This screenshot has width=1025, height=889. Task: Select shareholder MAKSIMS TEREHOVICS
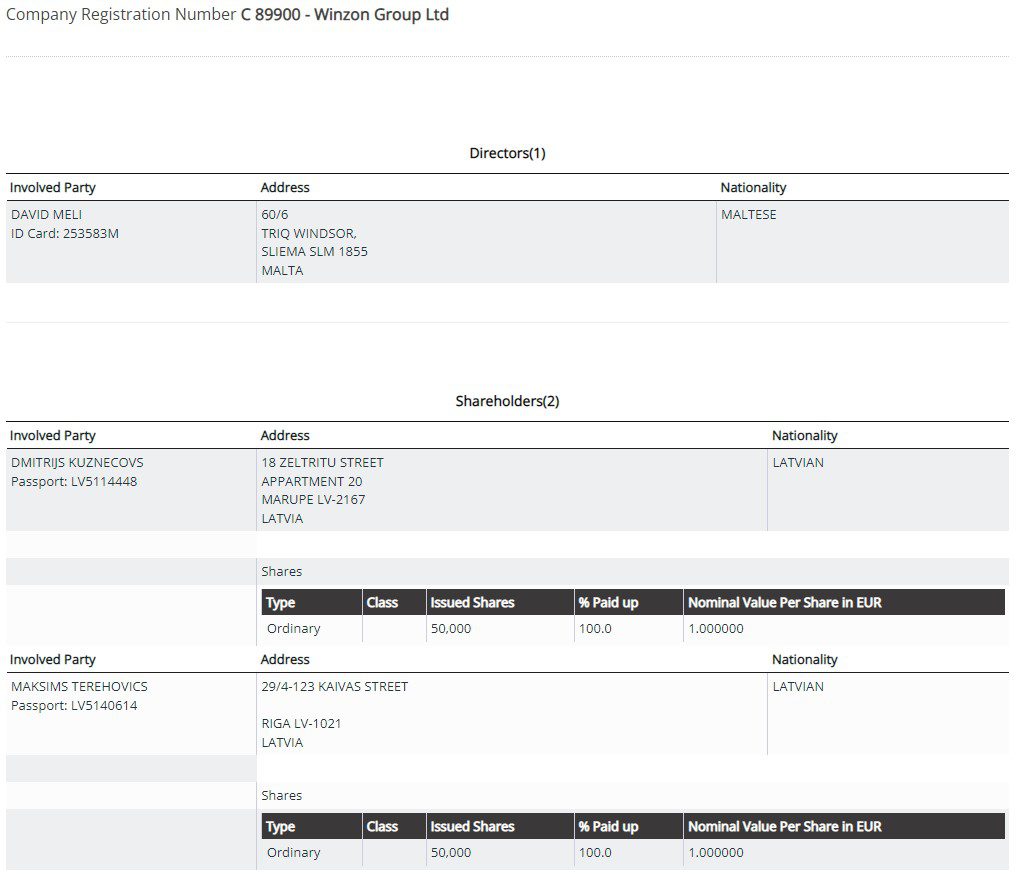[x=77, y=686]
